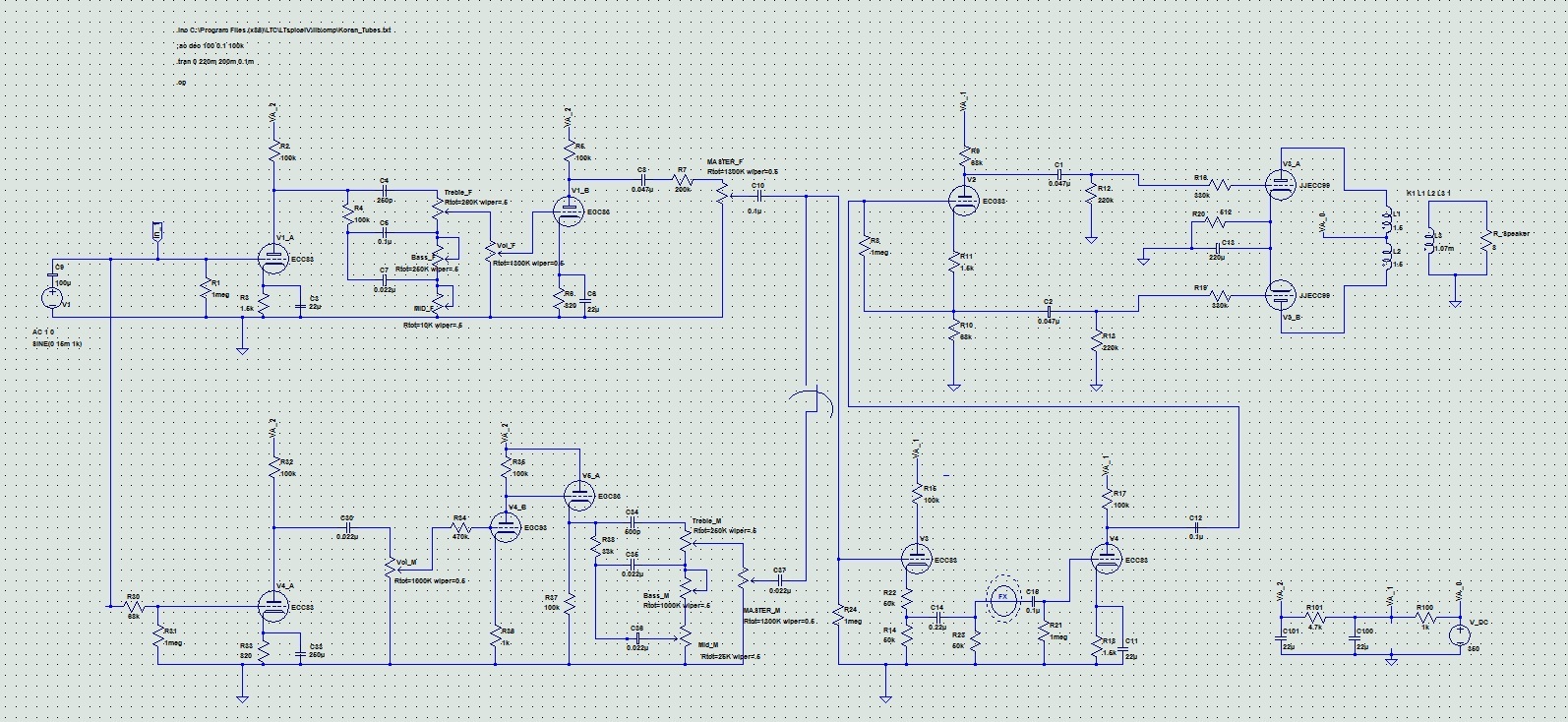
Task: Click the V_DC supply source symbol
Action: pos(1459,633)
